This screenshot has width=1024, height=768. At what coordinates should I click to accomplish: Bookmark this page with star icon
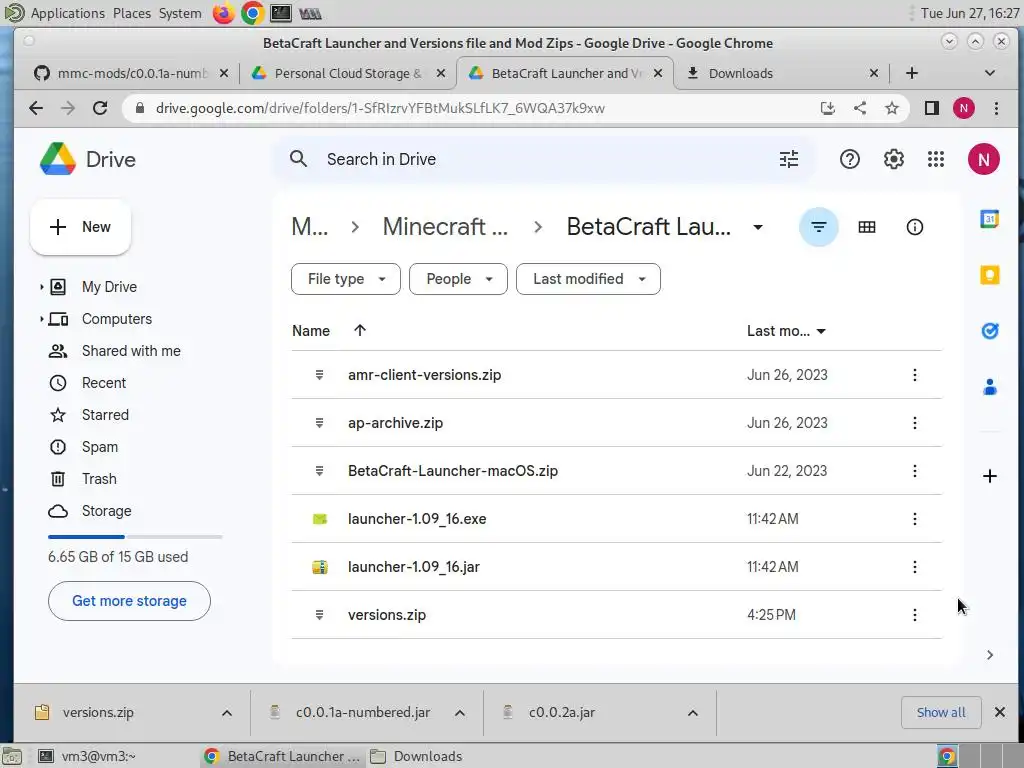pos(891,108)
